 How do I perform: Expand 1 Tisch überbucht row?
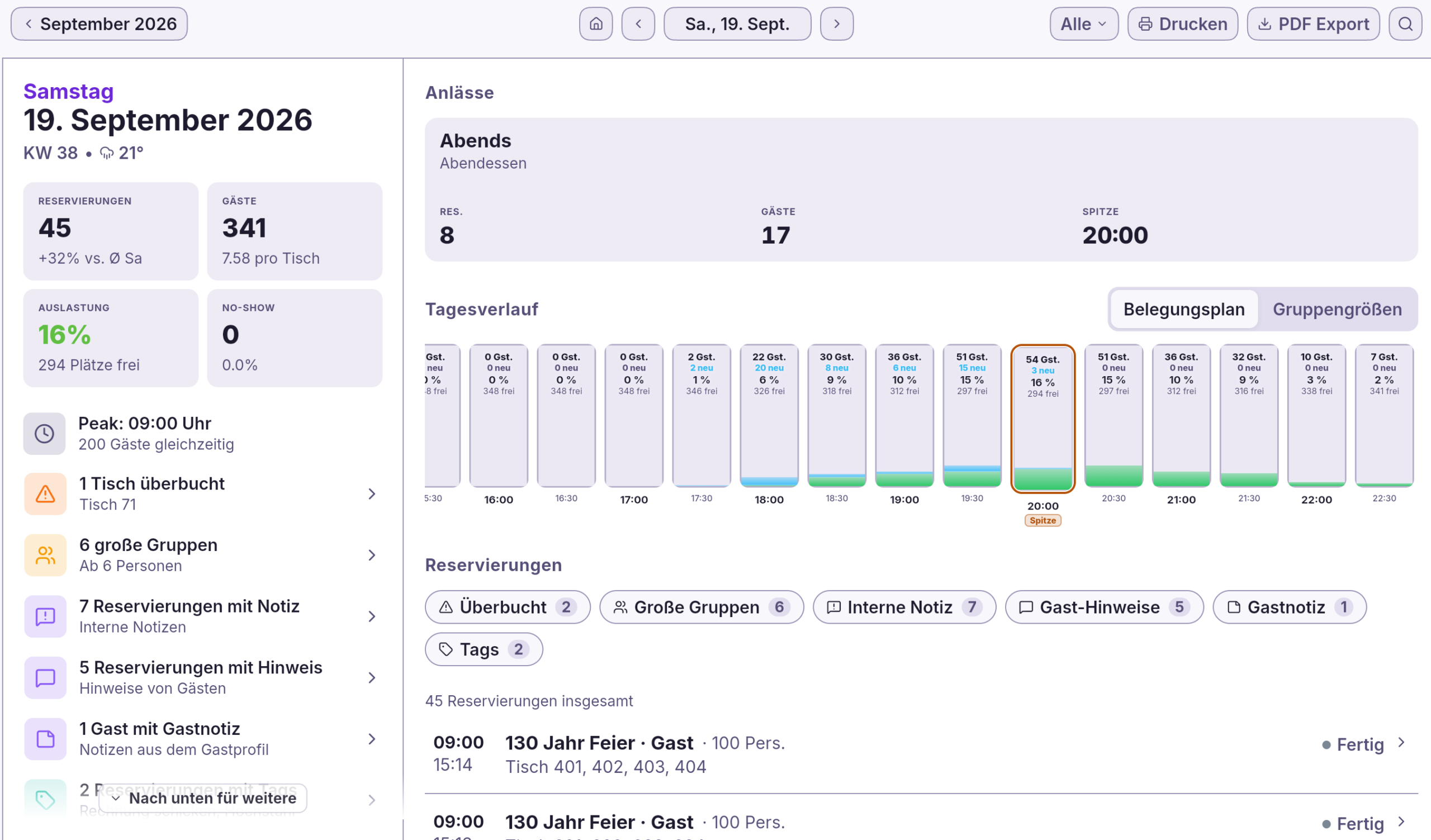pyautogui.click(x=203, y=494)
